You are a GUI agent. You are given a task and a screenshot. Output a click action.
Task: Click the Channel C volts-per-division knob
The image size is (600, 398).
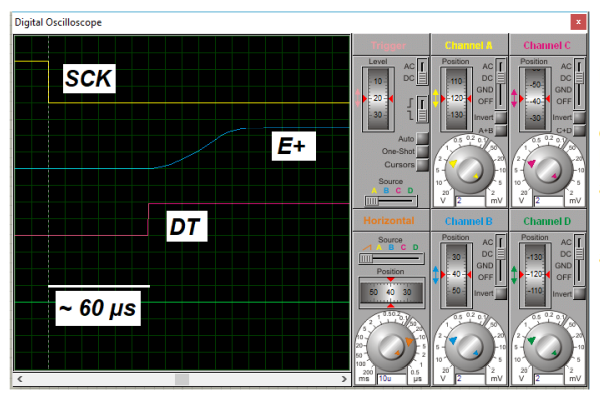point(548,170)
